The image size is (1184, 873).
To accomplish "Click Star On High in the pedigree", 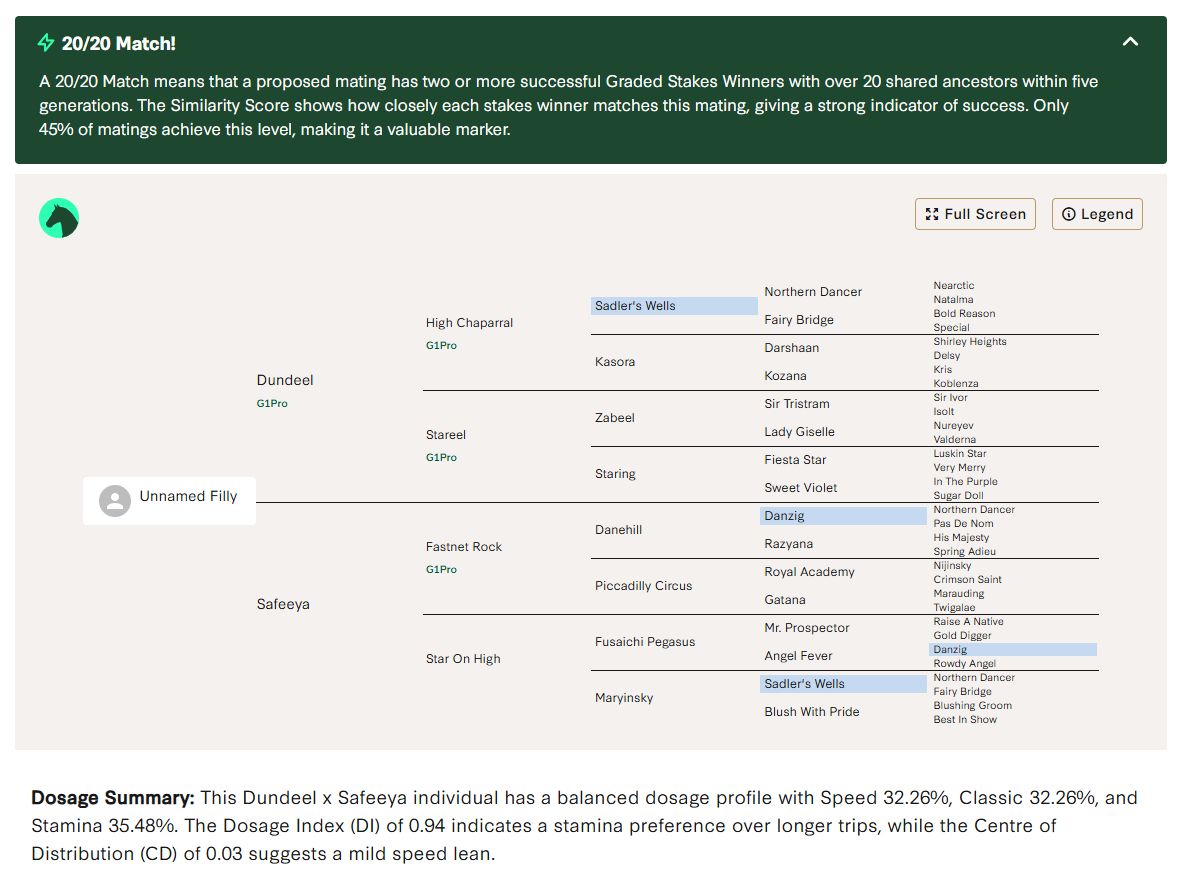I will coord(463,659).
